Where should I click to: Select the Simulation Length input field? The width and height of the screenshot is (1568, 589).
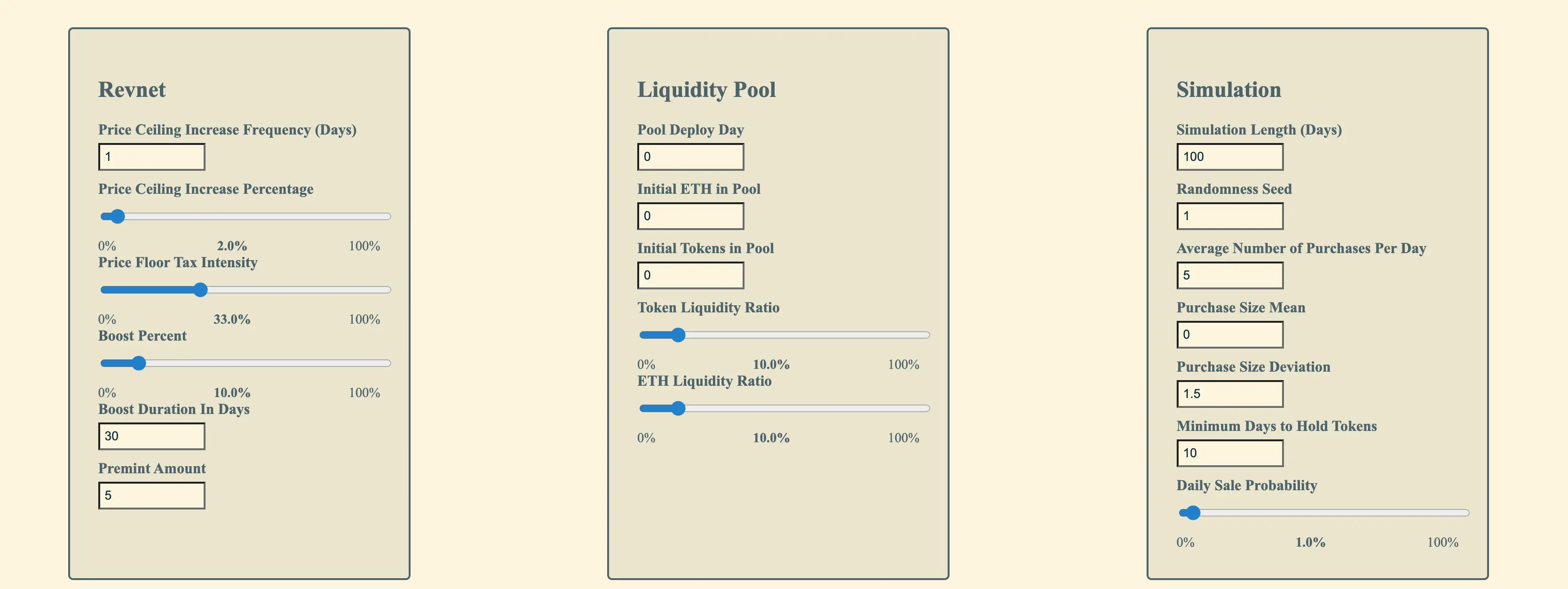[x=1229, y=157]
